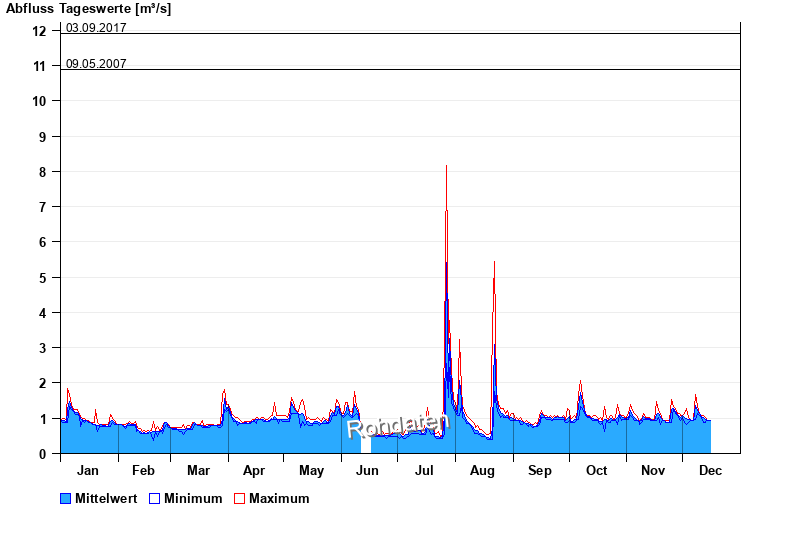Click the white Minimum legend swatch
The width and height of the screenshot is (800, 550).
pos(154,498)
